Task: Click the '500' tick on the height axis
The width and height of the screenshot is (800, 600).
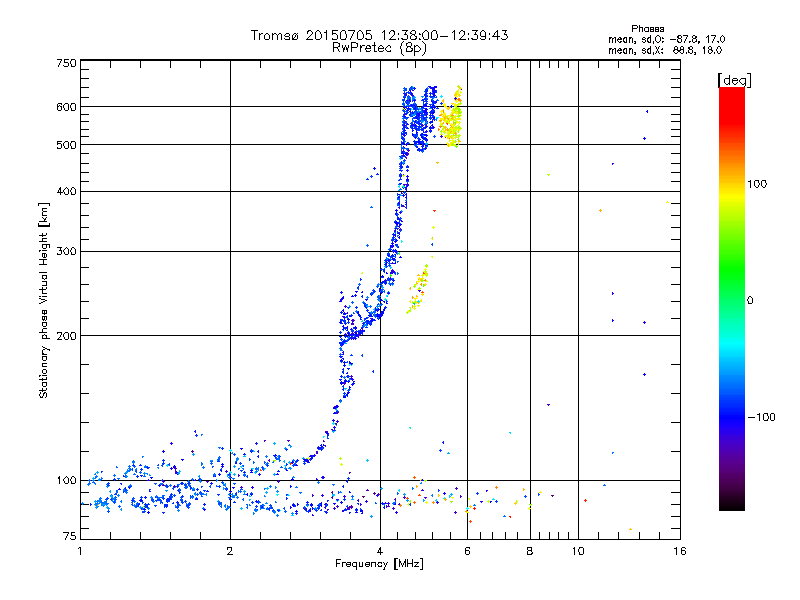Action: click(x=66, y=145)
